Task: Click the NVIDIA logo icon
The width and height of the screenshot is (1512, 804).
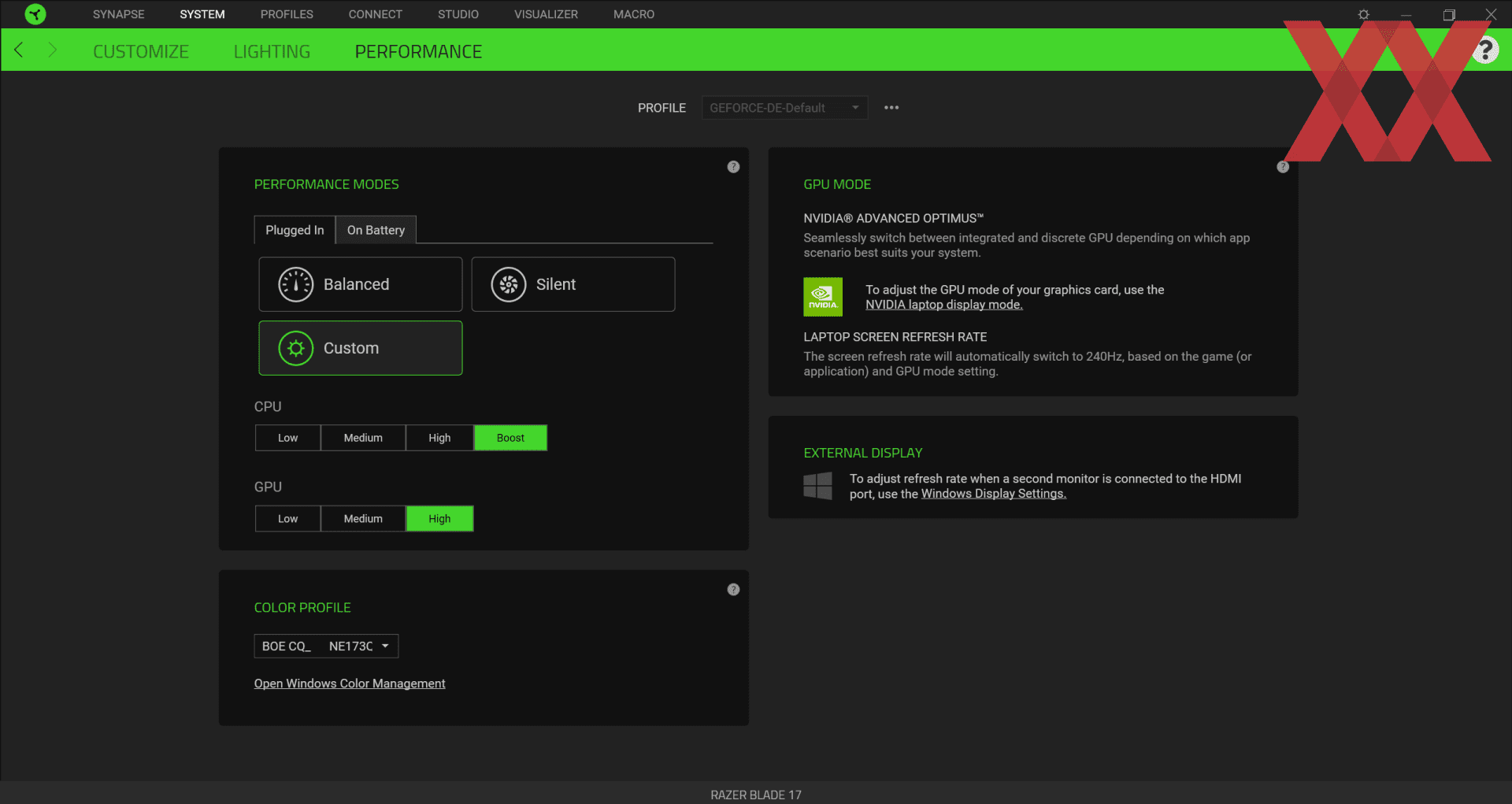Action: [x=823, y=297]
